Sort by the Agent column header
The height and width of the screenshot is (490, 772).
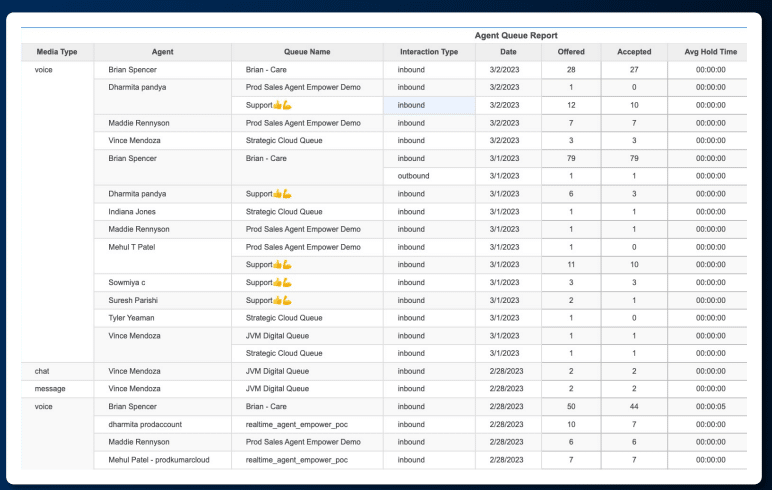click(162, 52)
